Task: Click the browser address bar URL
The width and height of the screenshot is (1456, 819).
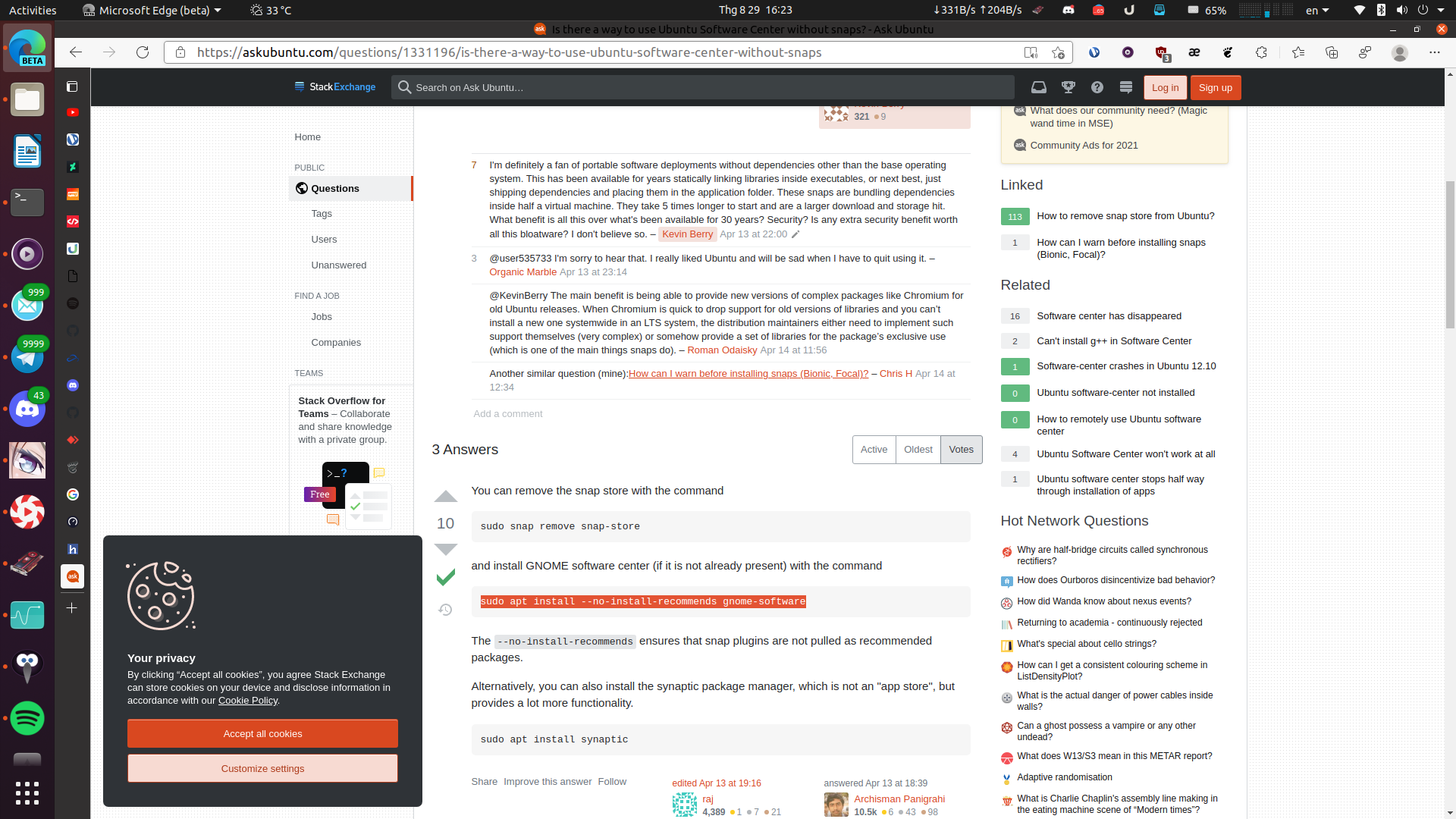Action: 510,52
